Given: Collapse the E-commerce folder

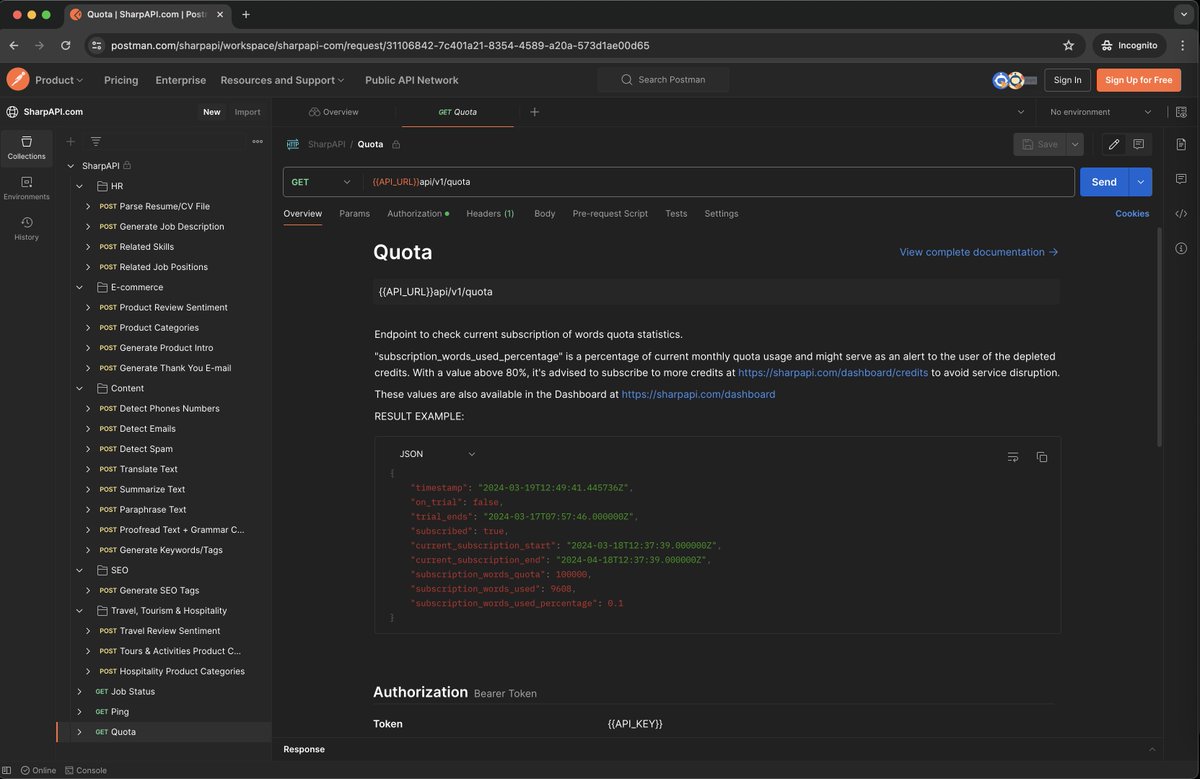Looking at the screenshot, I should (x=80, y=287).
